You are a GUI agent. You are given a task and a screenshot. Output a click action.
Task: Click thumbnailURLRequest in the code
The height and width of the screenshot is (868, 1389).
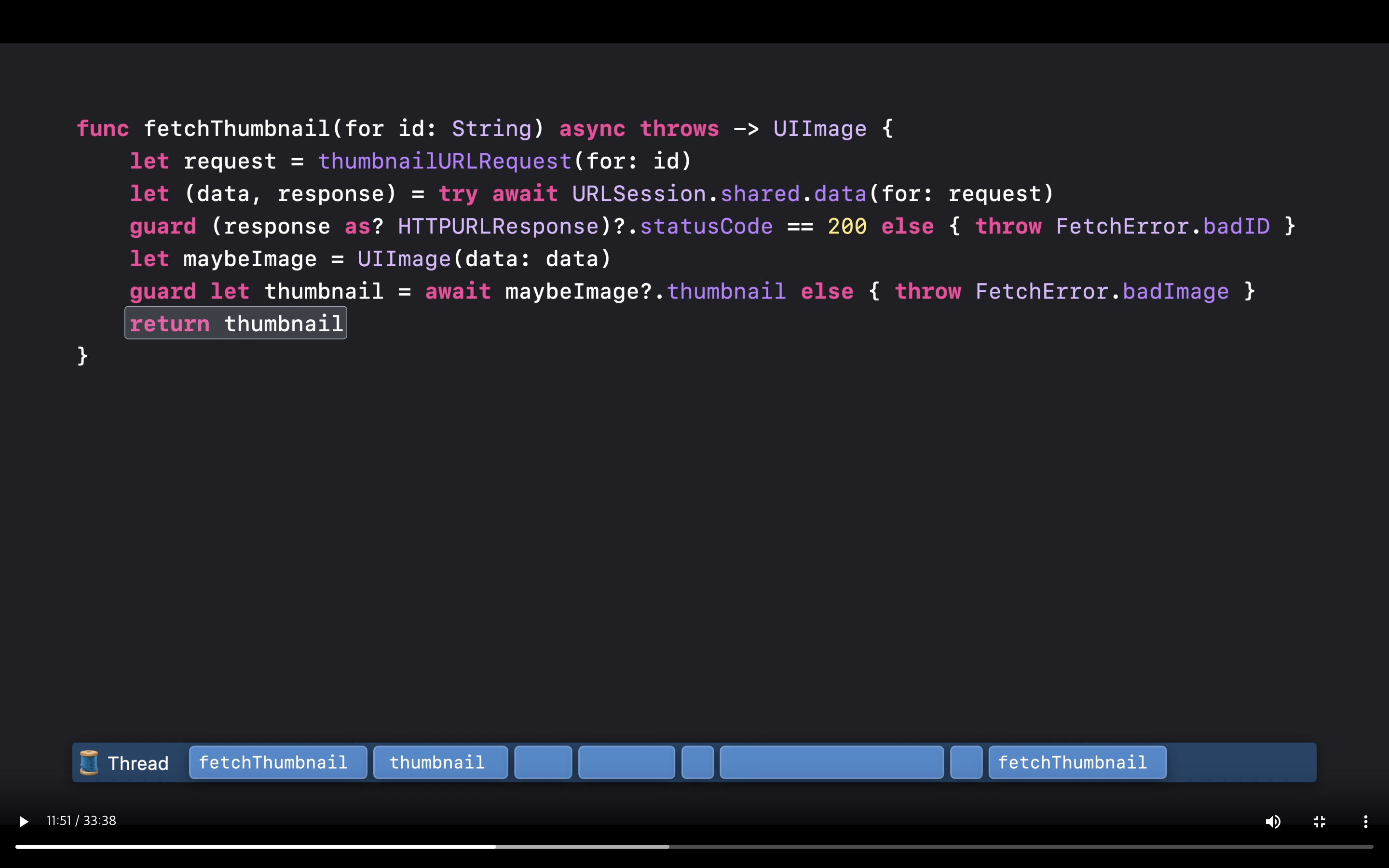click(x=445, y=162)
